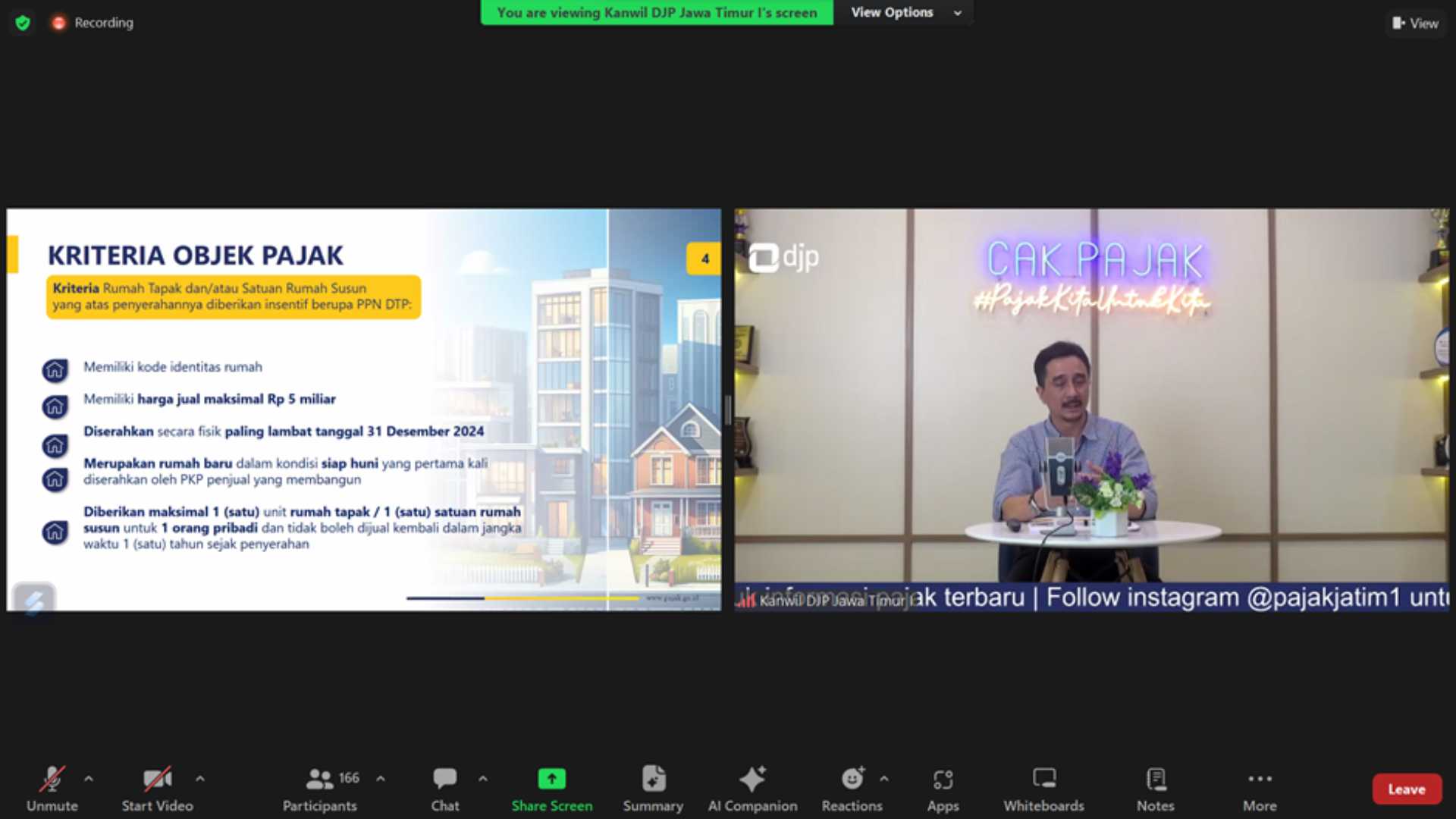Viewport: 1456px width, 819px height.
Task: Click the green encryption shield icon
Action: tap(23, 23)
